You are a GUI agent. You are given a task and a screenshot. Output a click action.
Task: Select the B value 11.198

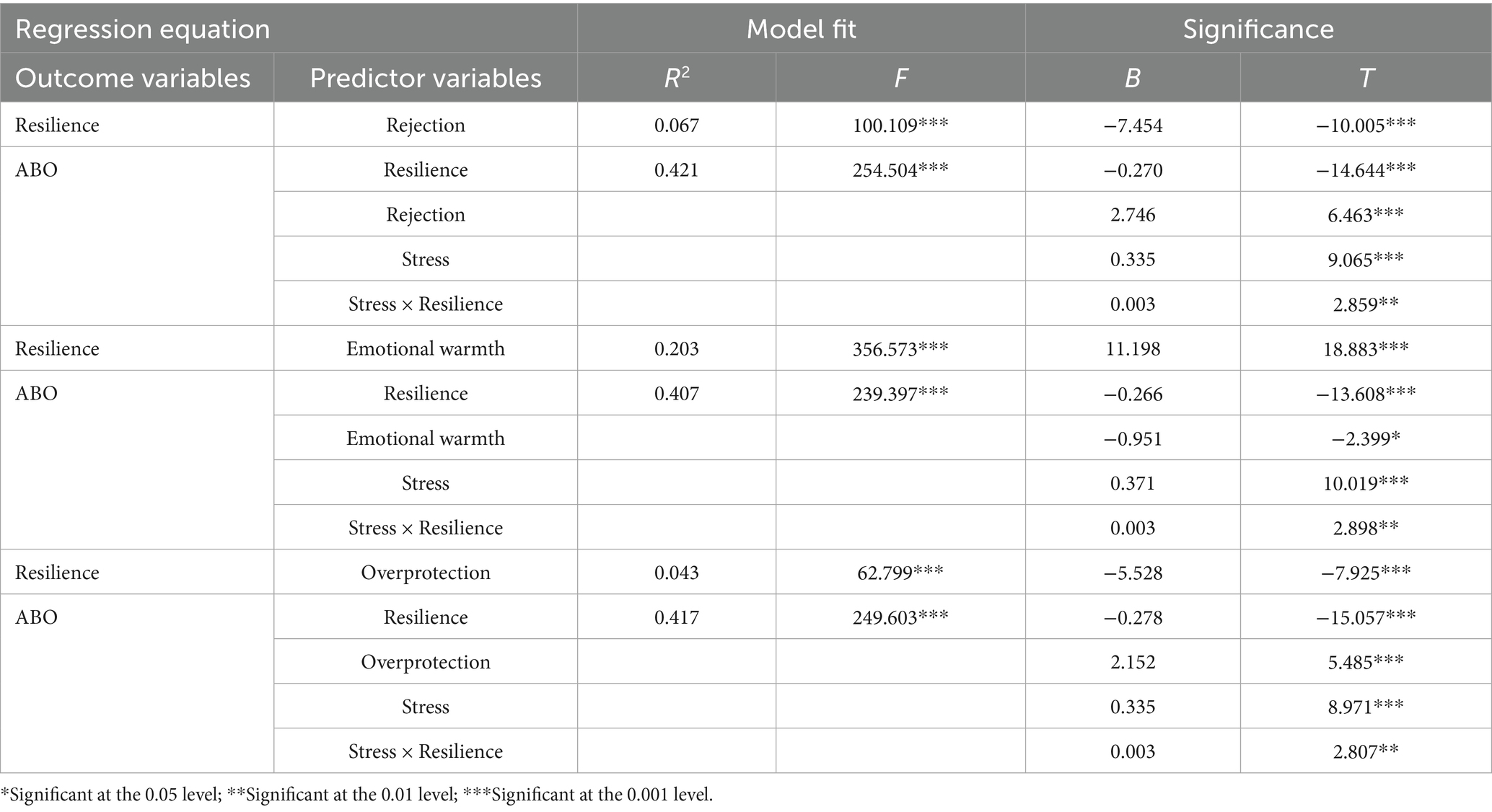1132,349
